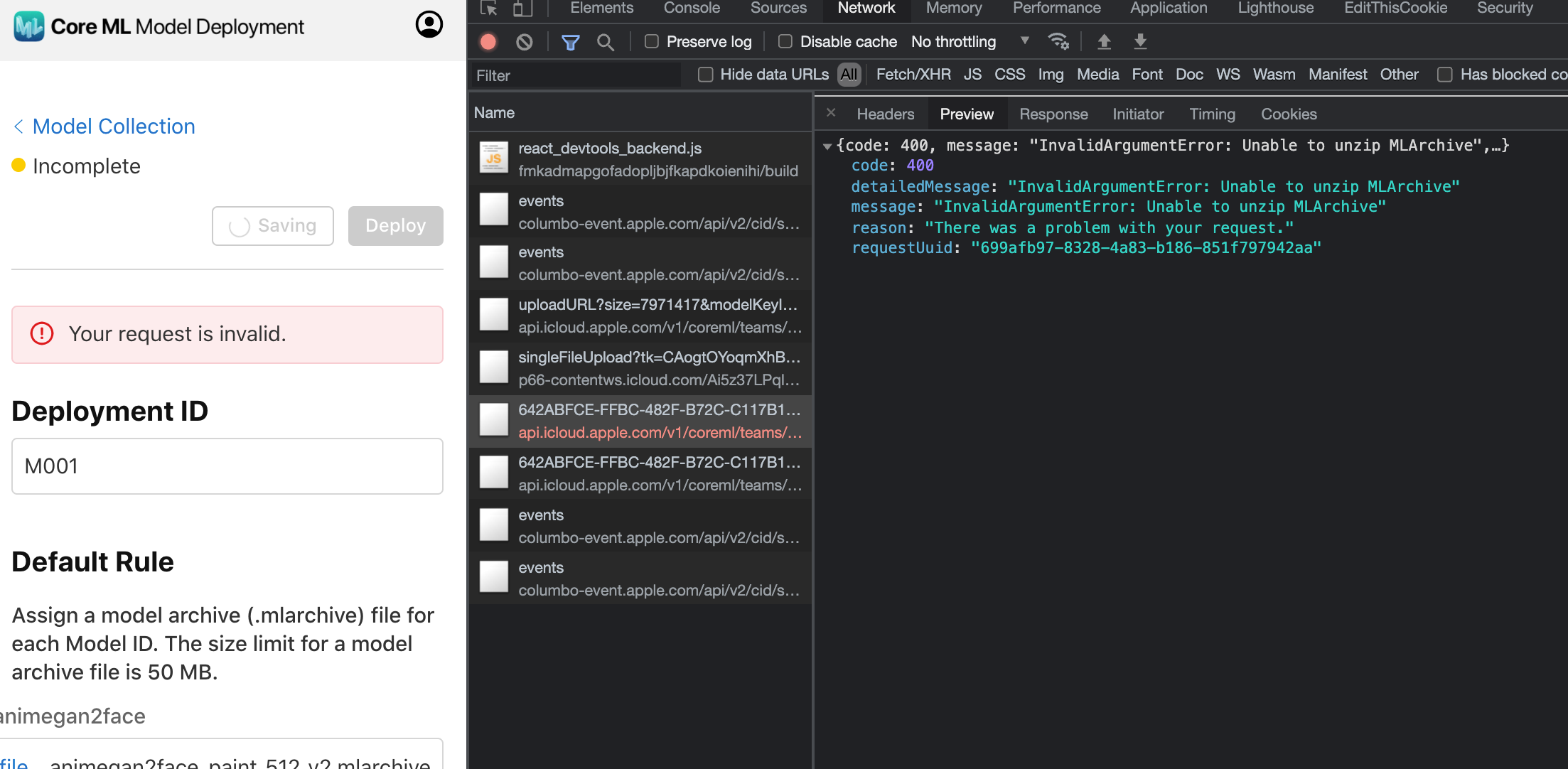Open the No throttling dropdown
The height and width of the screenshot is (769, 1568).
point(970,42)
